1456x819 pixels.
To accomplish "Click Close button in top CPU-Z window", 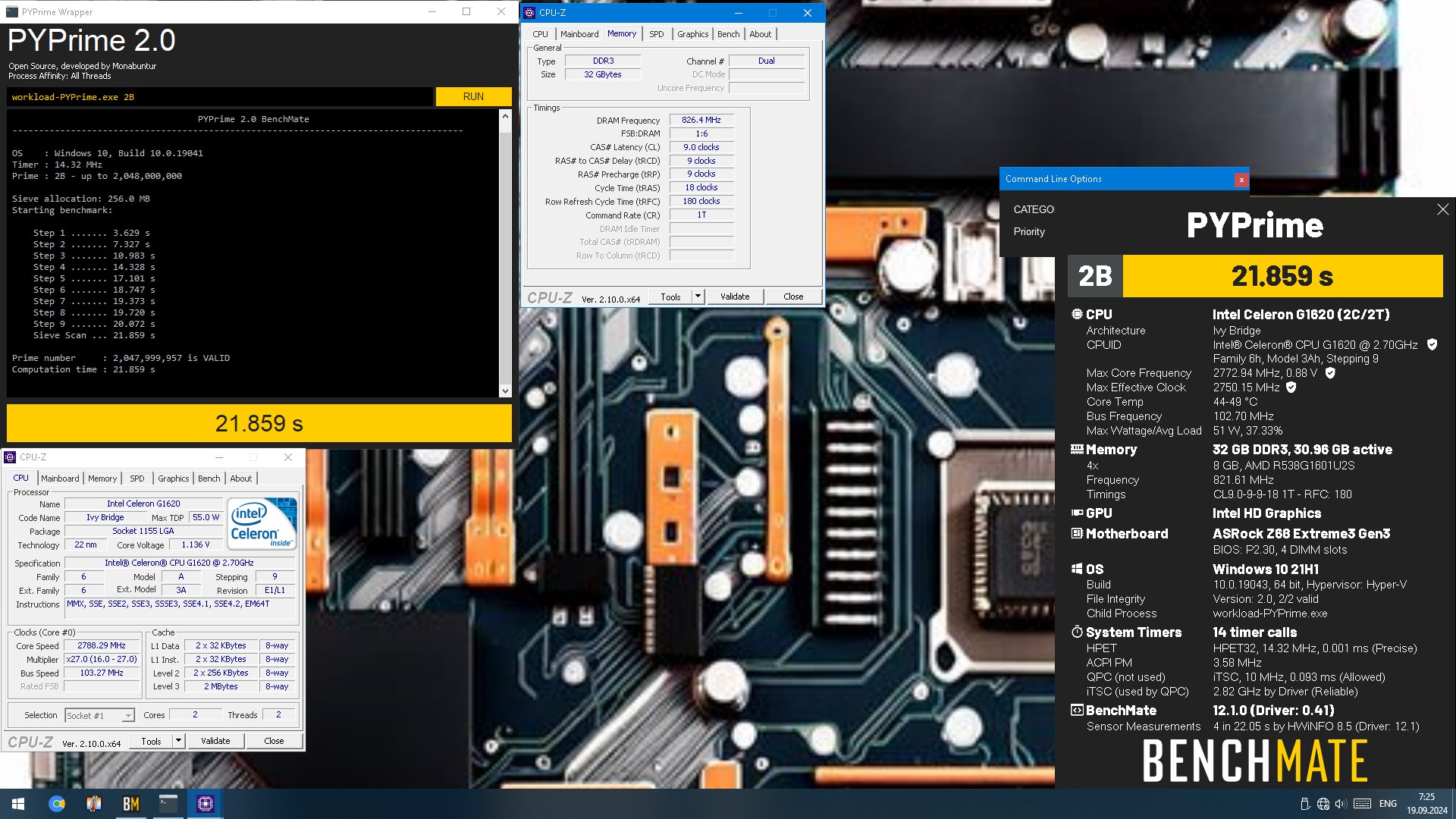I will [793, 297].
